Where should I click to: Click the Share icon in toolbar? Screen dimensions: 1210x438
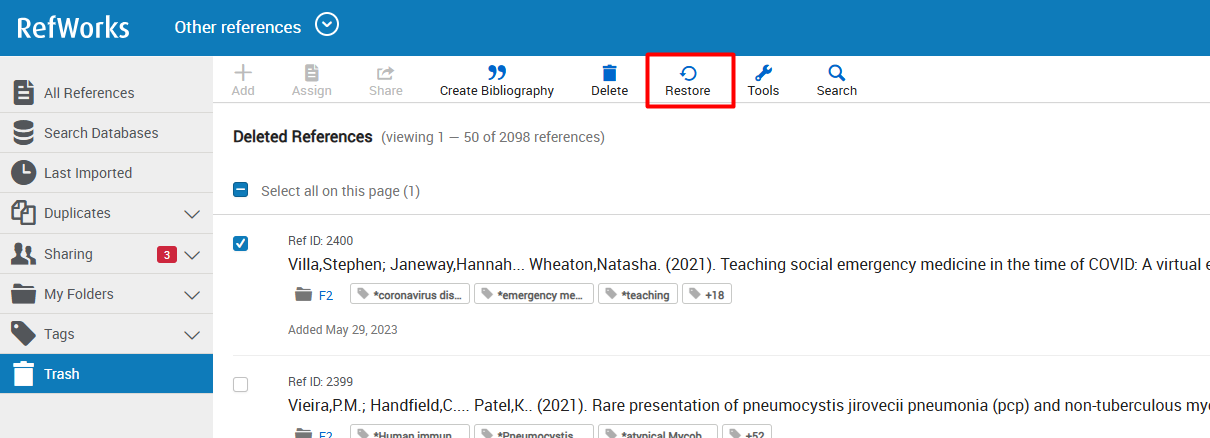point(385,73)
